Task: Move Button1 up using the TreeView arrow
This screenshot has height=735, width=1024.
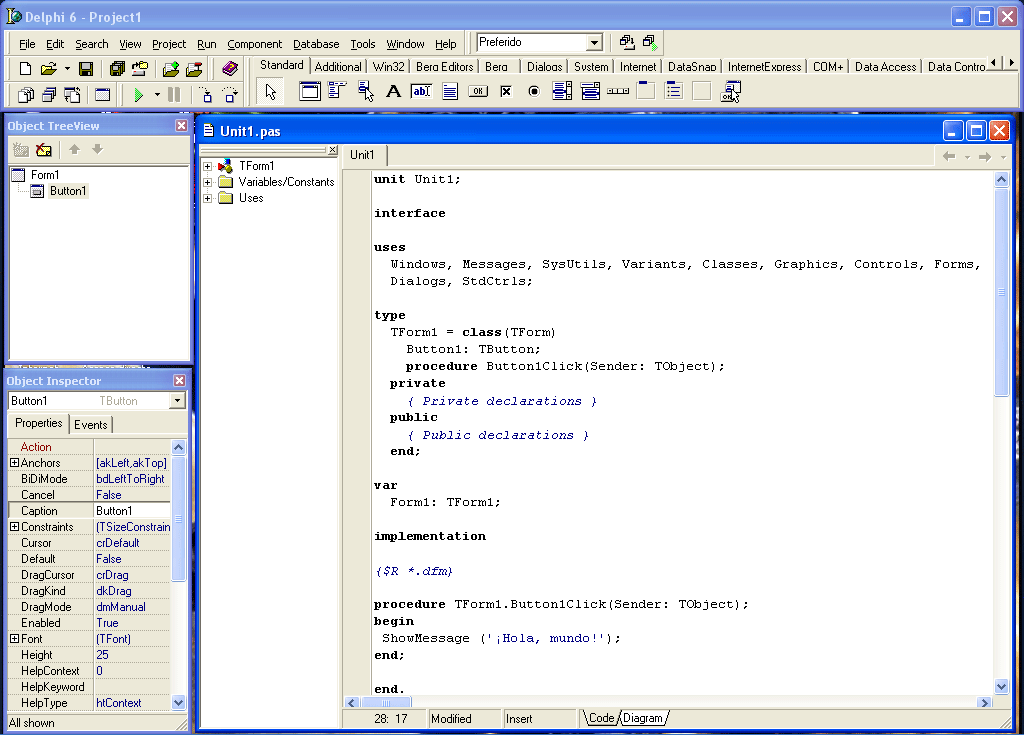Action: coord(75,149)
